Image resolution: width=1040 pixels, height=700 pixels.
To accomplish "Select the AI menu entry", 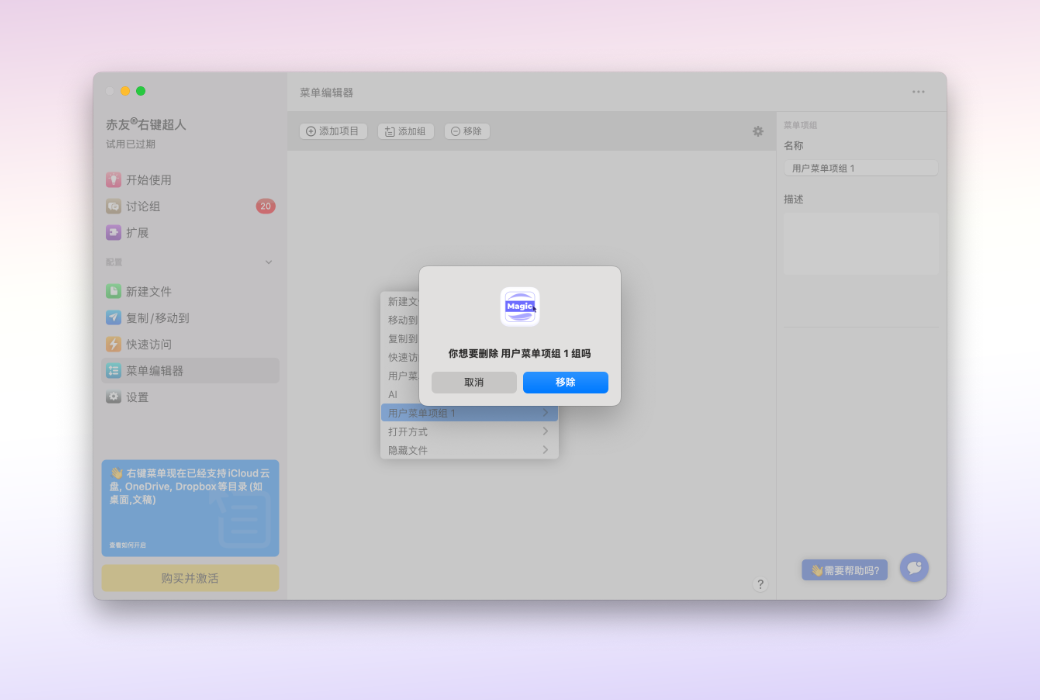I will tap(400, 394).
